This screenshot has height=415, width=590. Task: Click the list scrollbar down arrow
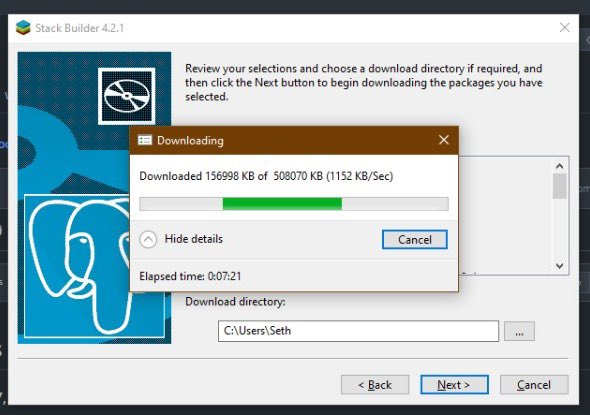[x=560, y=266]
